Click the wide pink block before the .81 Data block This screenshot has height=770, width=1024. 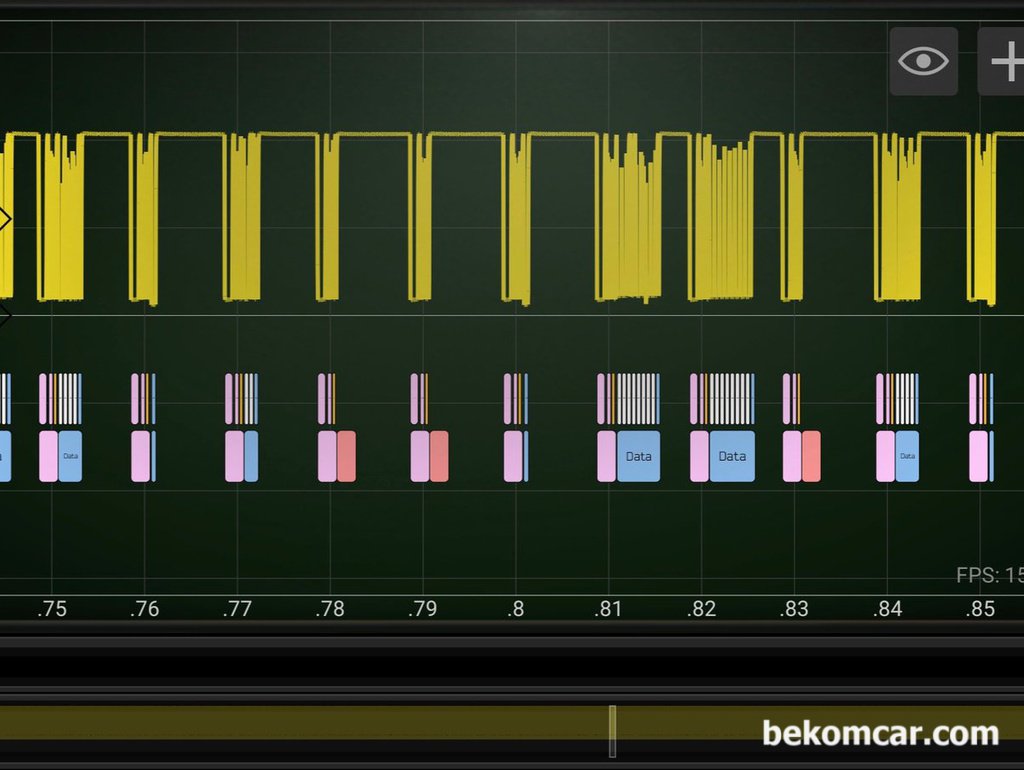click(607, 457)
